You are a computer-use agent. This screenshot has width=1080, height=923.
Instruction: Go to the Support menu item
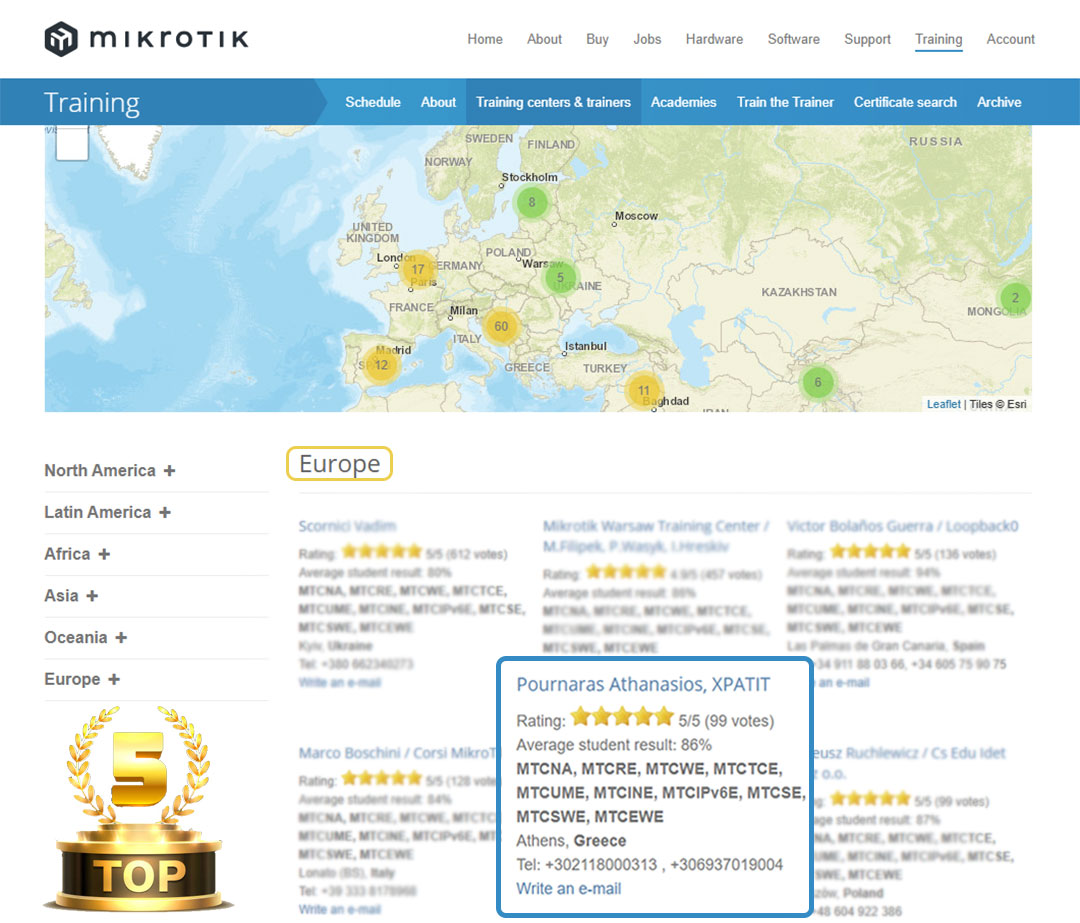coord(867,39)
